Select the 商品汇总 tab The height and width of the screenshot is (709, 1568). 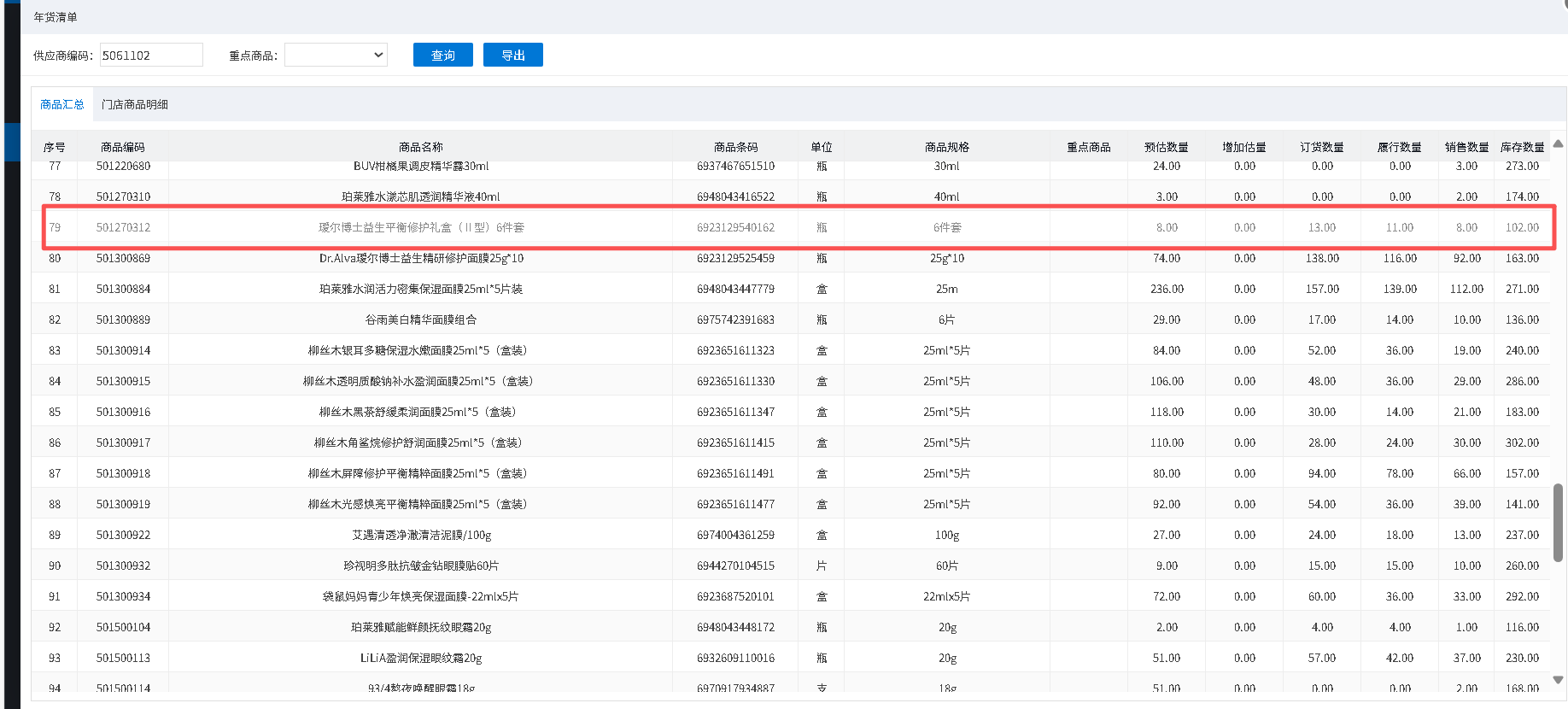coord(61,104)
